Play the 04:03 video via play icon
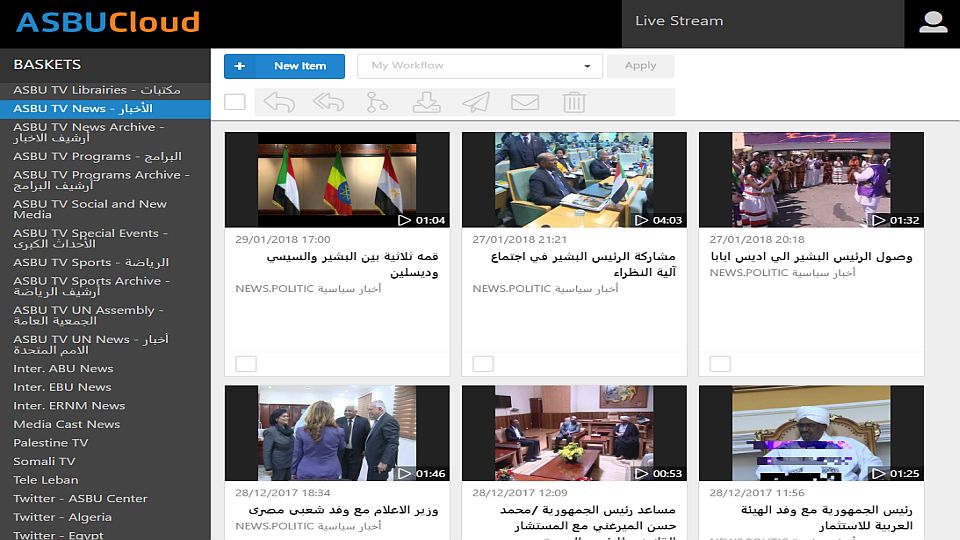This screenshot has height=540, width=960. [641, 220]
